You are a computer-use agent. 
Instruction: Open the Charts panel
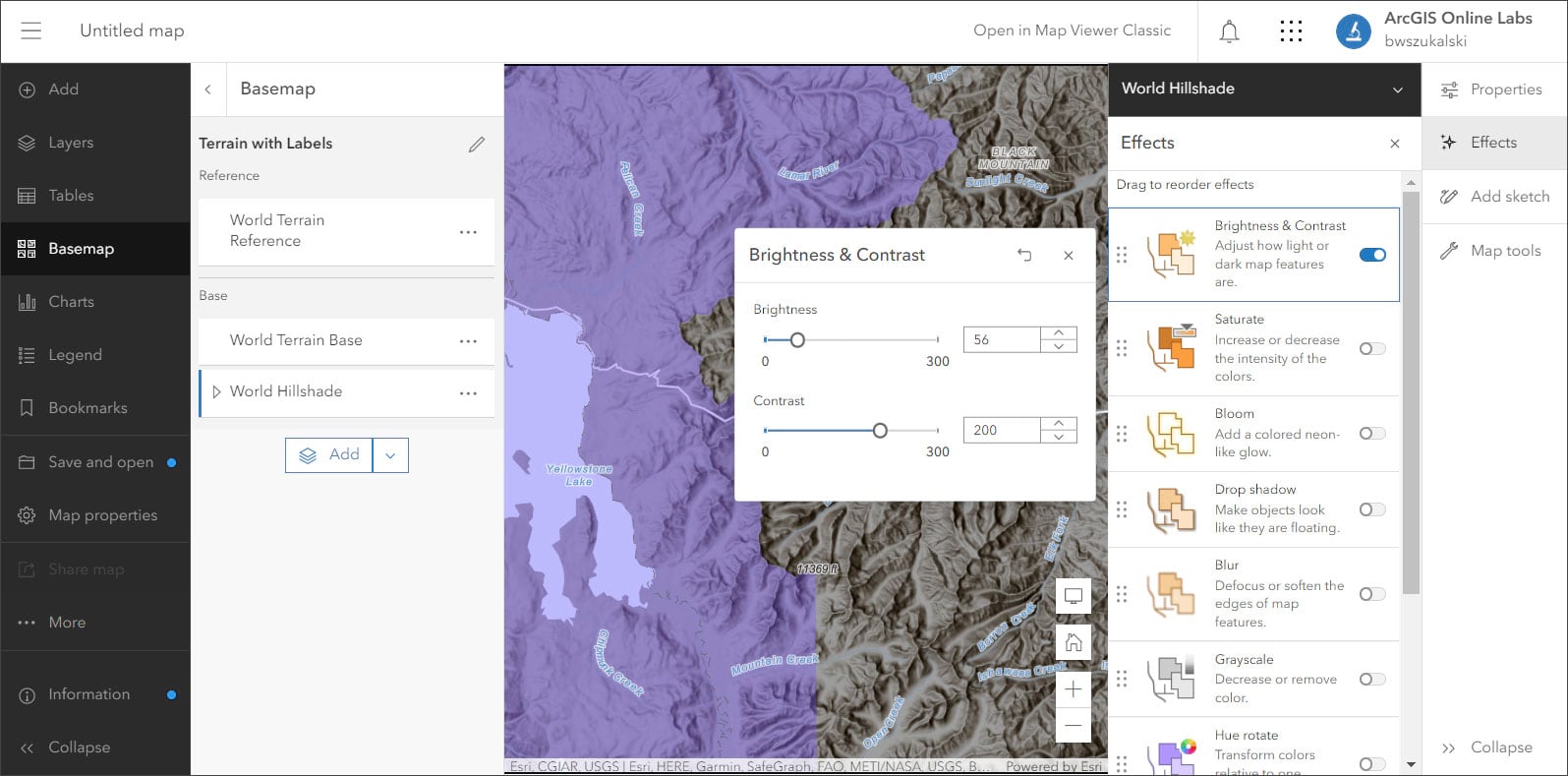coord(95,302)
